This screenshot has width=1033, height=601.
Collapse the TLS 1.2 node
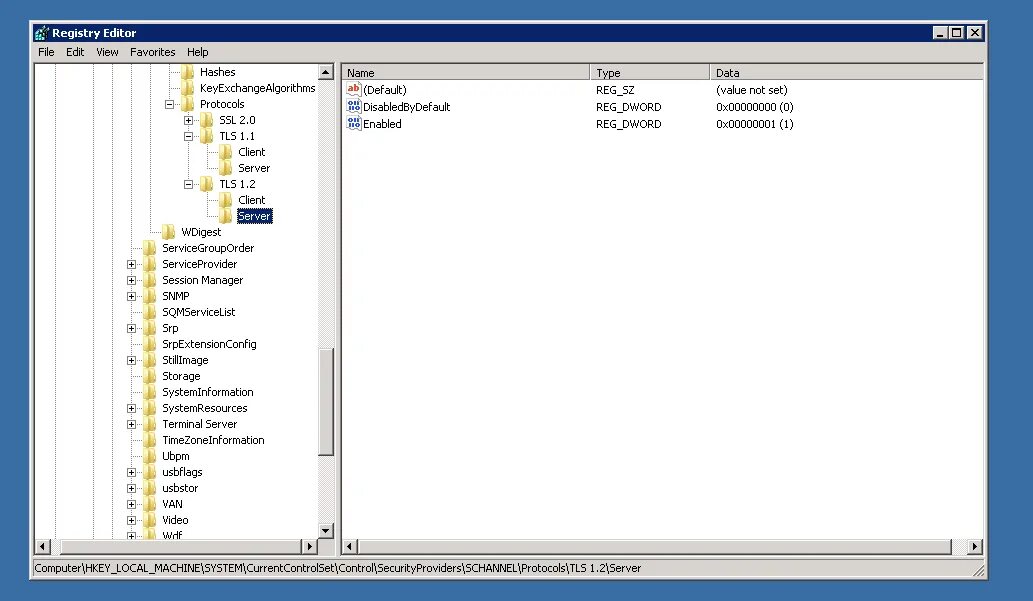point(188,185)
